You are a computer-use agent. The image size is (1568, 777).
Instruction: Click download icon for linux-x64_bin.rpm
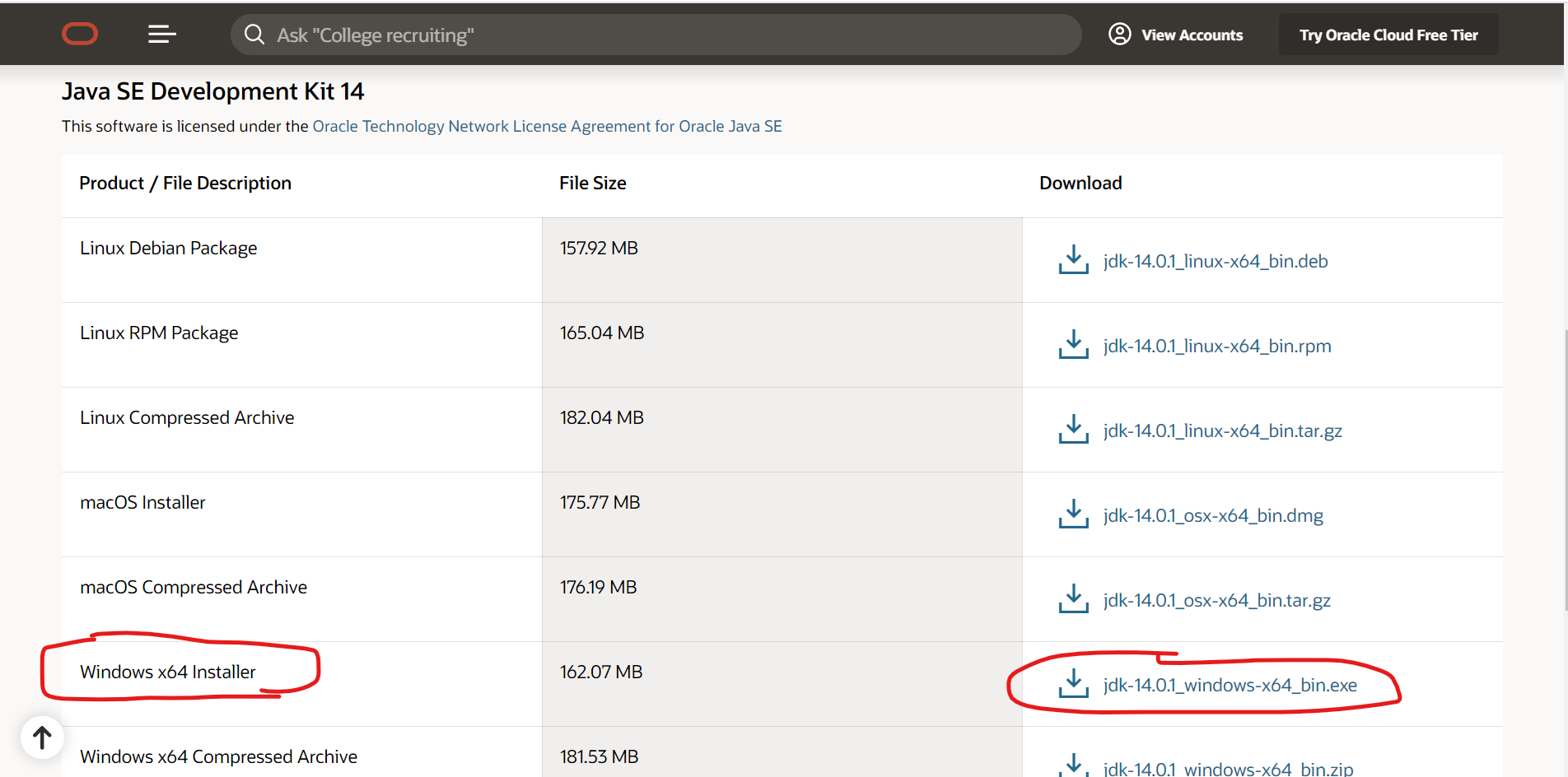coord(1074,345)
